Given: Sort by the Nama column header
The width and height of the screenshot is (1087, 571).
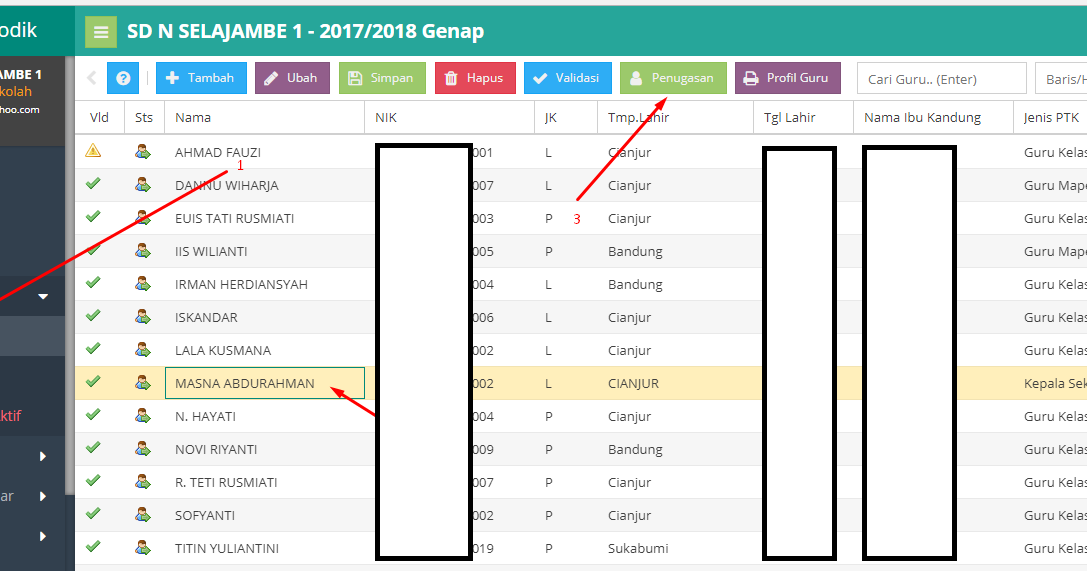Looking at the screenshot, I should coord(264,117).
